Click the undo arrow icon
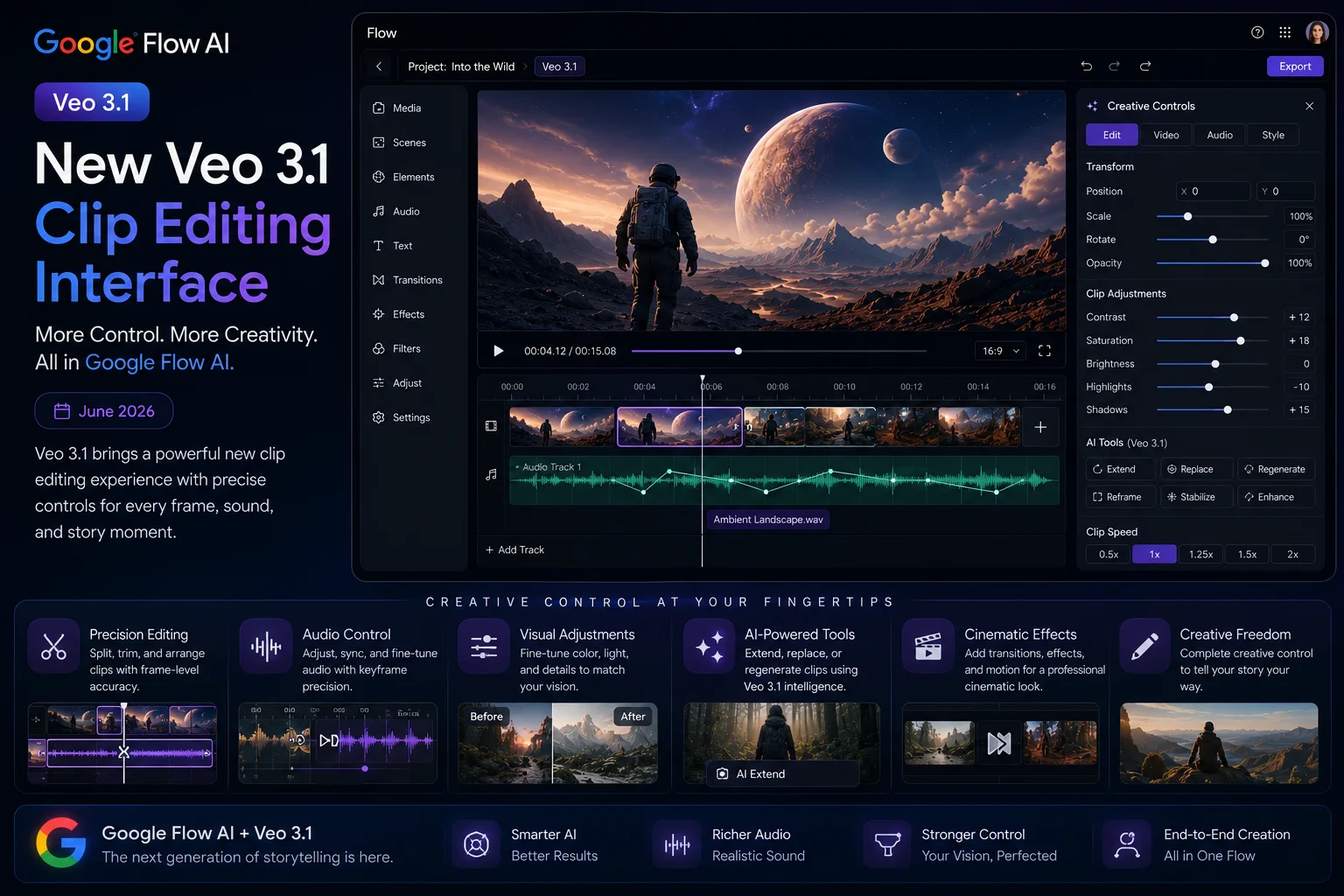This screenshot has width=1344, height=896. 1087,66
